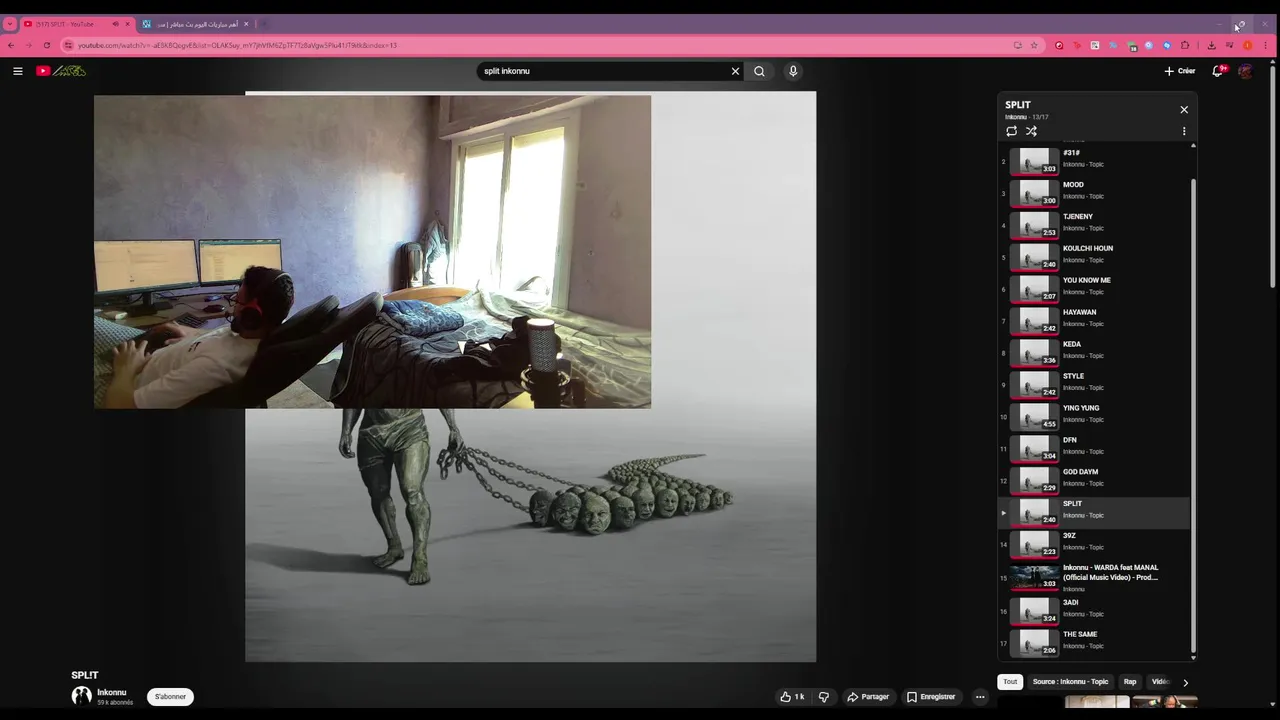Play YOU KNOW ME from the playlist
The width and height of the screenshot is (1280, 720).
click(1094, 289)
